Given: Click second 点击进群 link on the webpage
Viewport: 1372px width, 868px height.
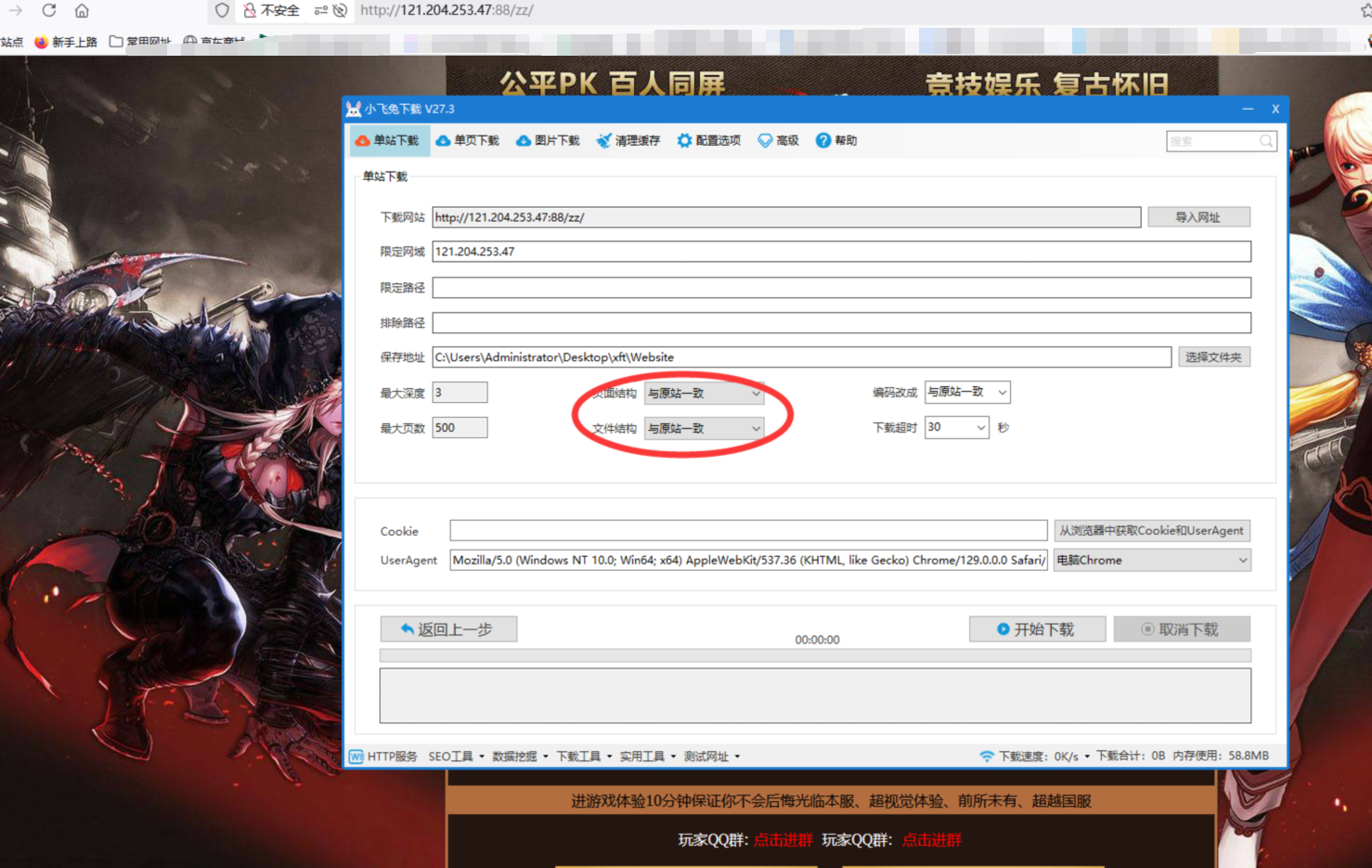Looking at the screenshot, I should [x=931, y=840].
